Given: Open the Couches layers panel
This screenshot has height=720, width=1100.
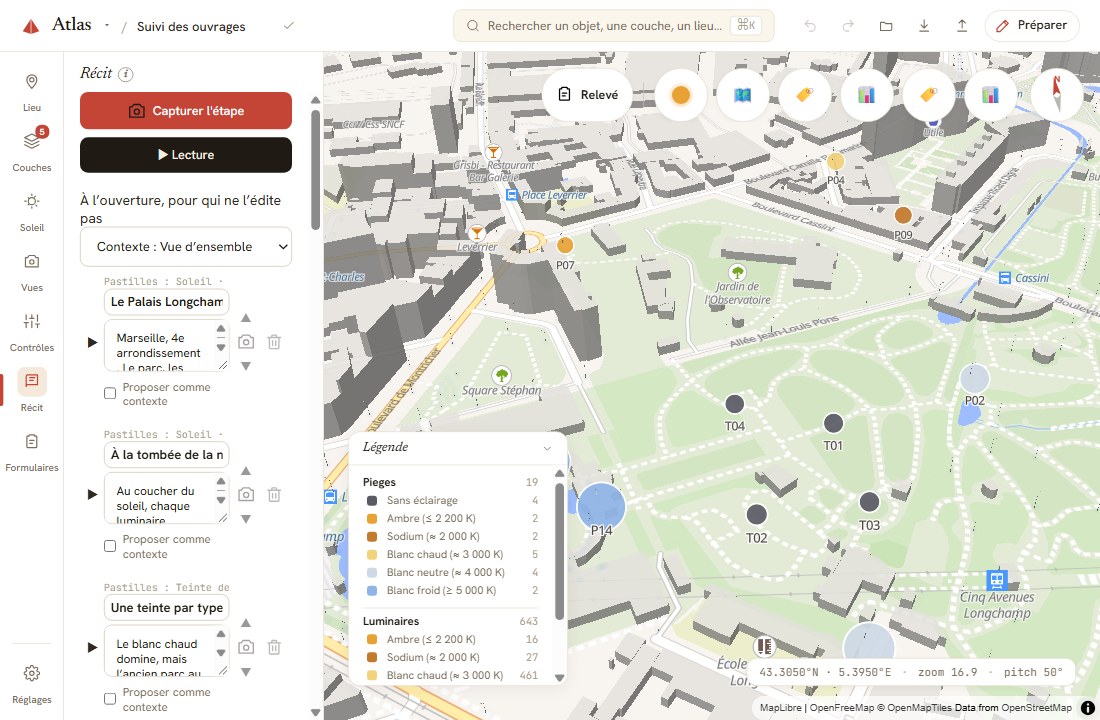Looking at the screenshot, I should pos(32,149).
